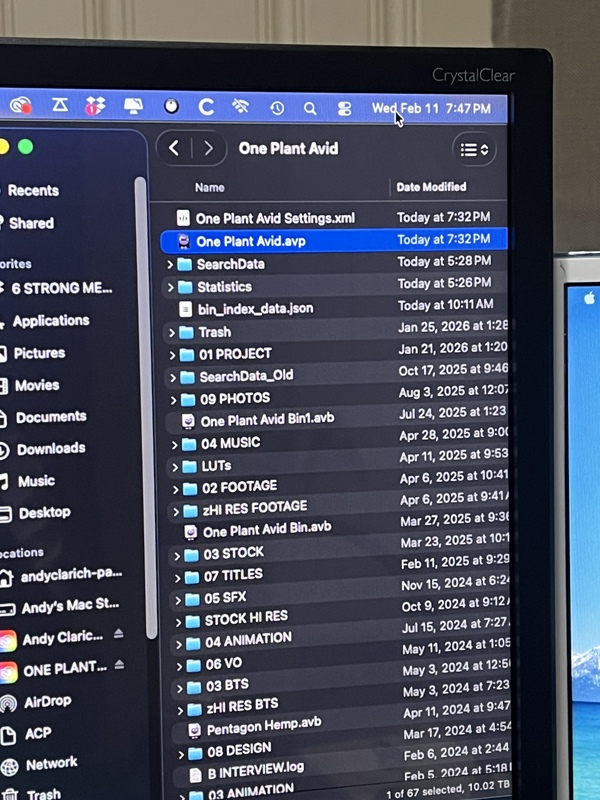Sort files by Date Modified column

pos(431,187)
